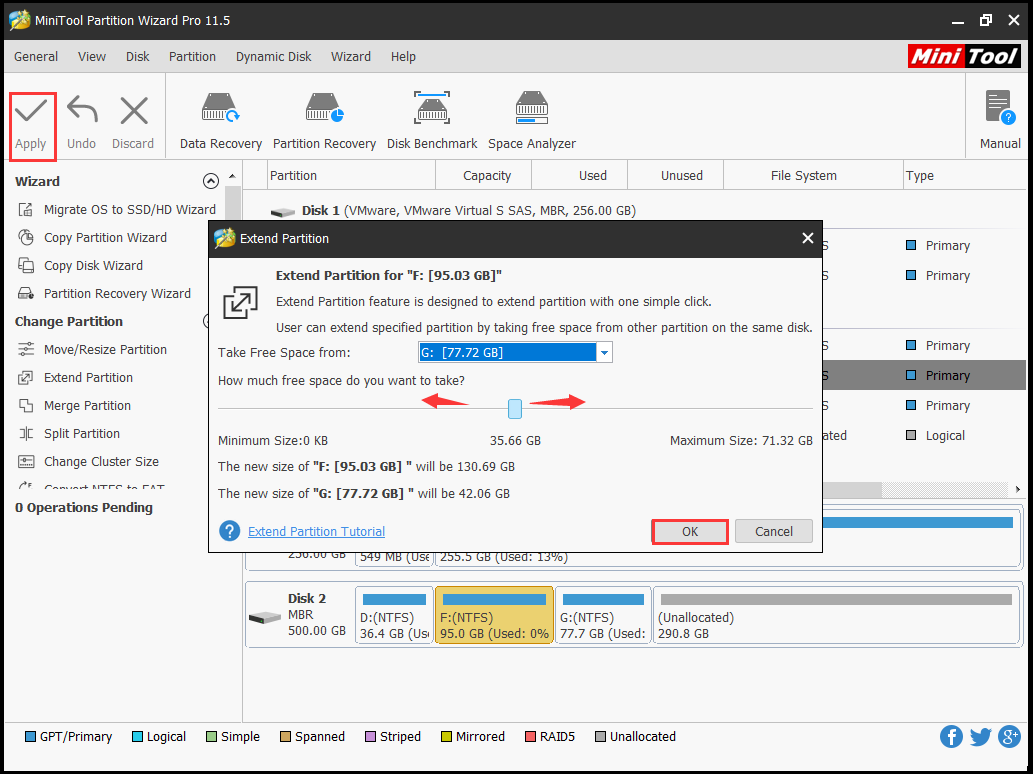Screen dimensions: 1033x774
Task: Click the highlighted Primary type row
Action: [x=938, y=375]
